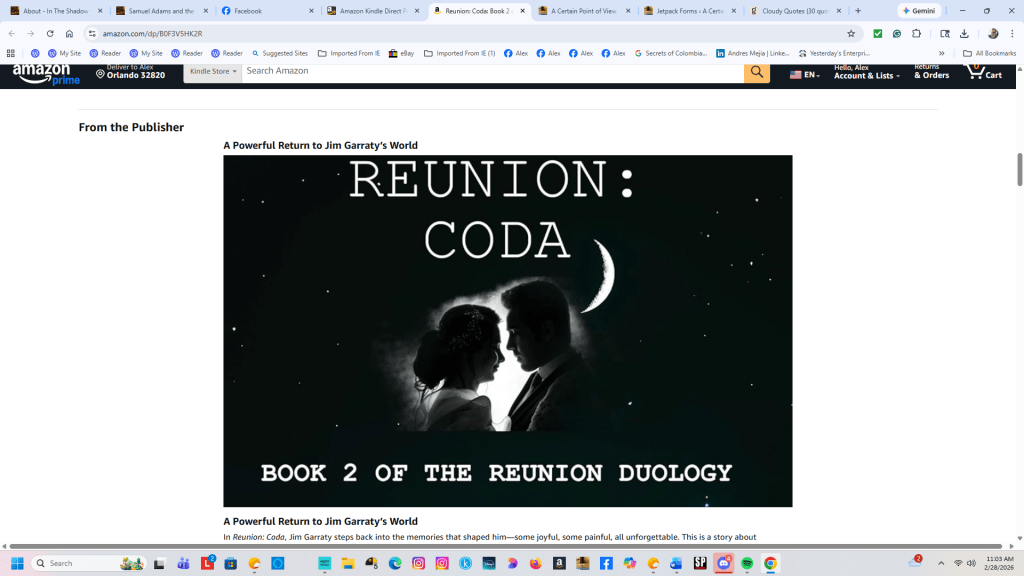Open Returns & Orders link
The image size is (1024, 576).
(x=931, y=72)
